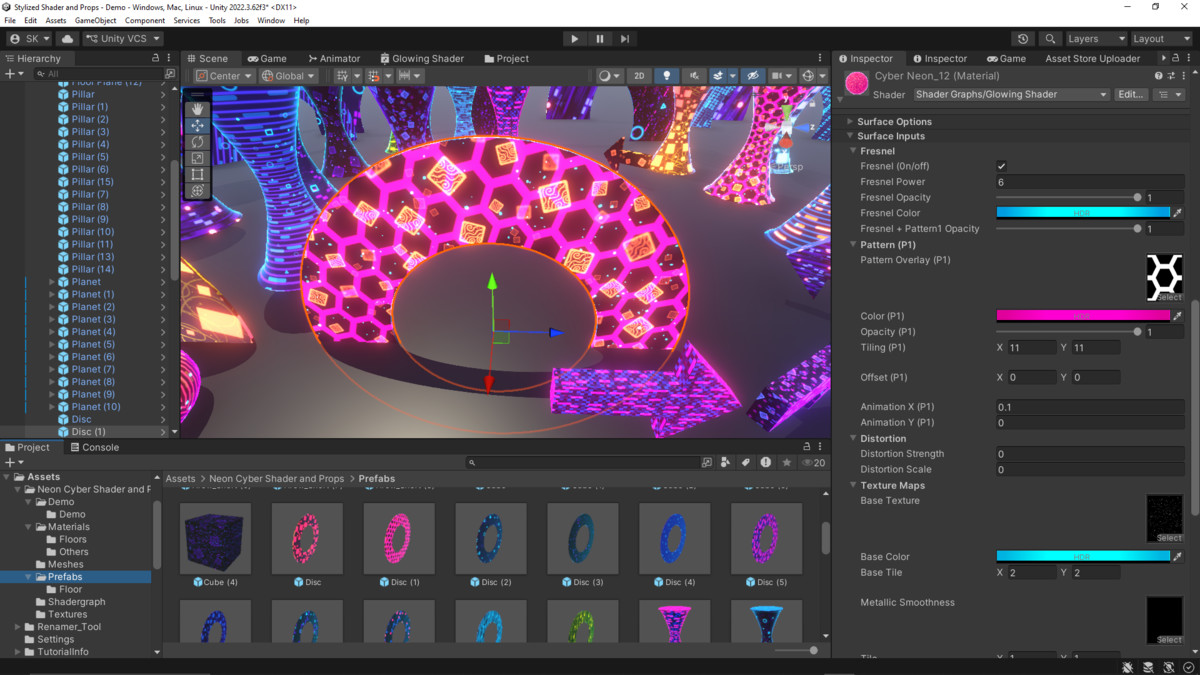The width and height of the screenshot is (1200, 675).
Task: Click the global search magnifier icon
Action: coord(1050,39)
